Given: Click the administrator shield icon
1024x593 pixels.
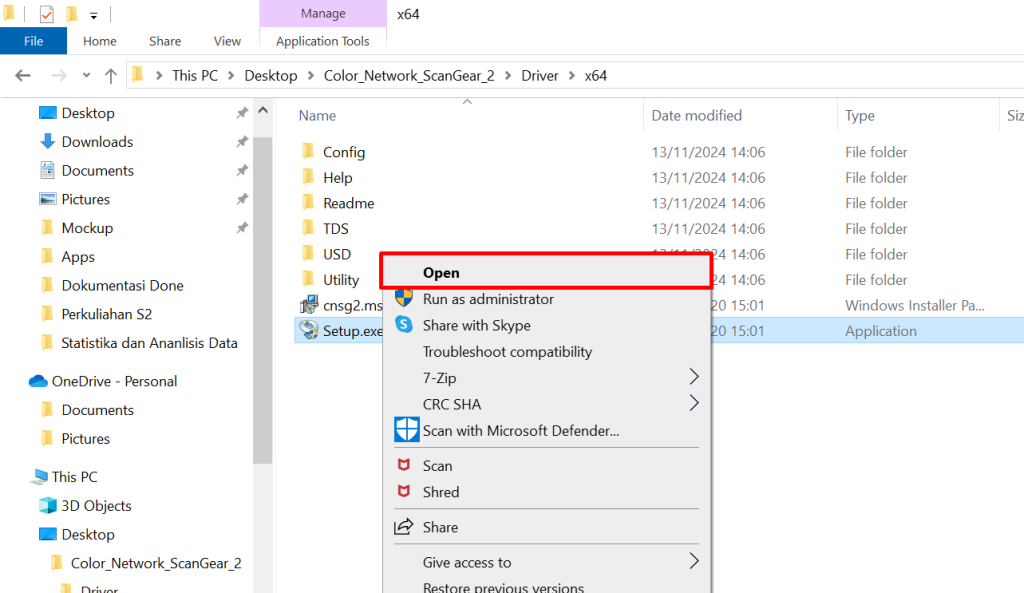Looking at the screenshot, I should tap(404, 298).
